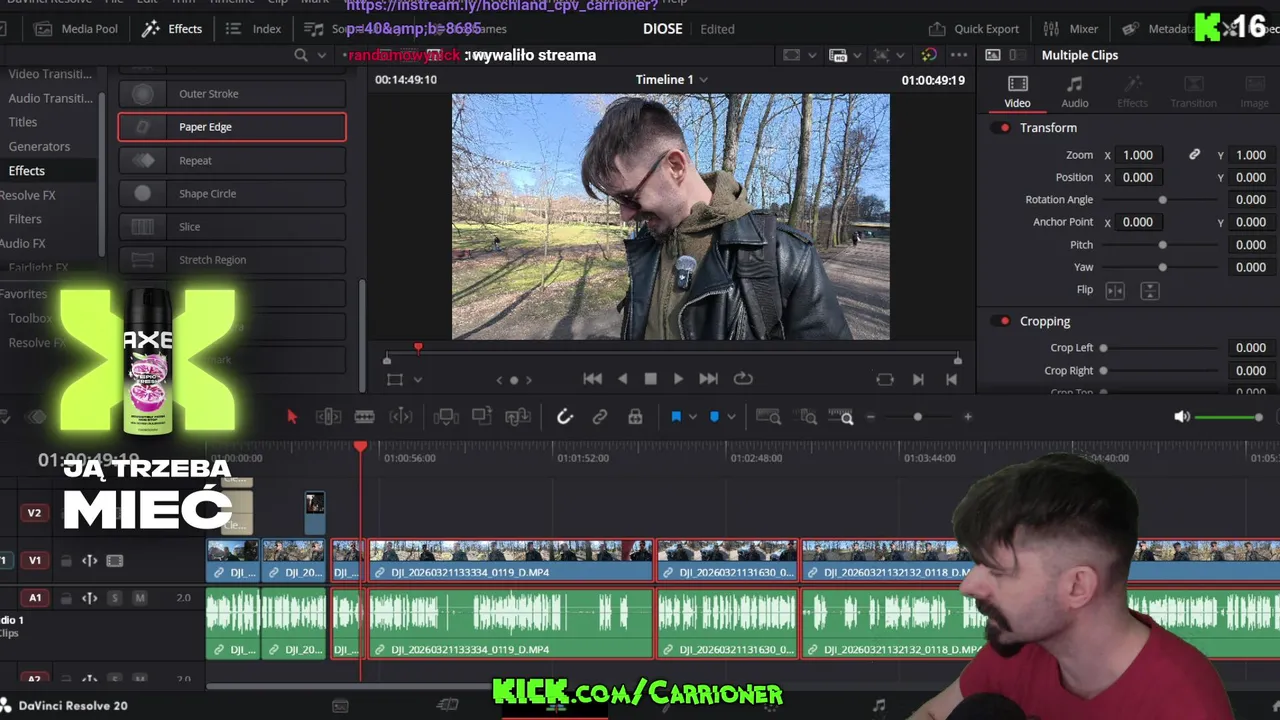Click the Replace Clip toolbar icon
Viewport: 1280px width, 720px height.
518,417
